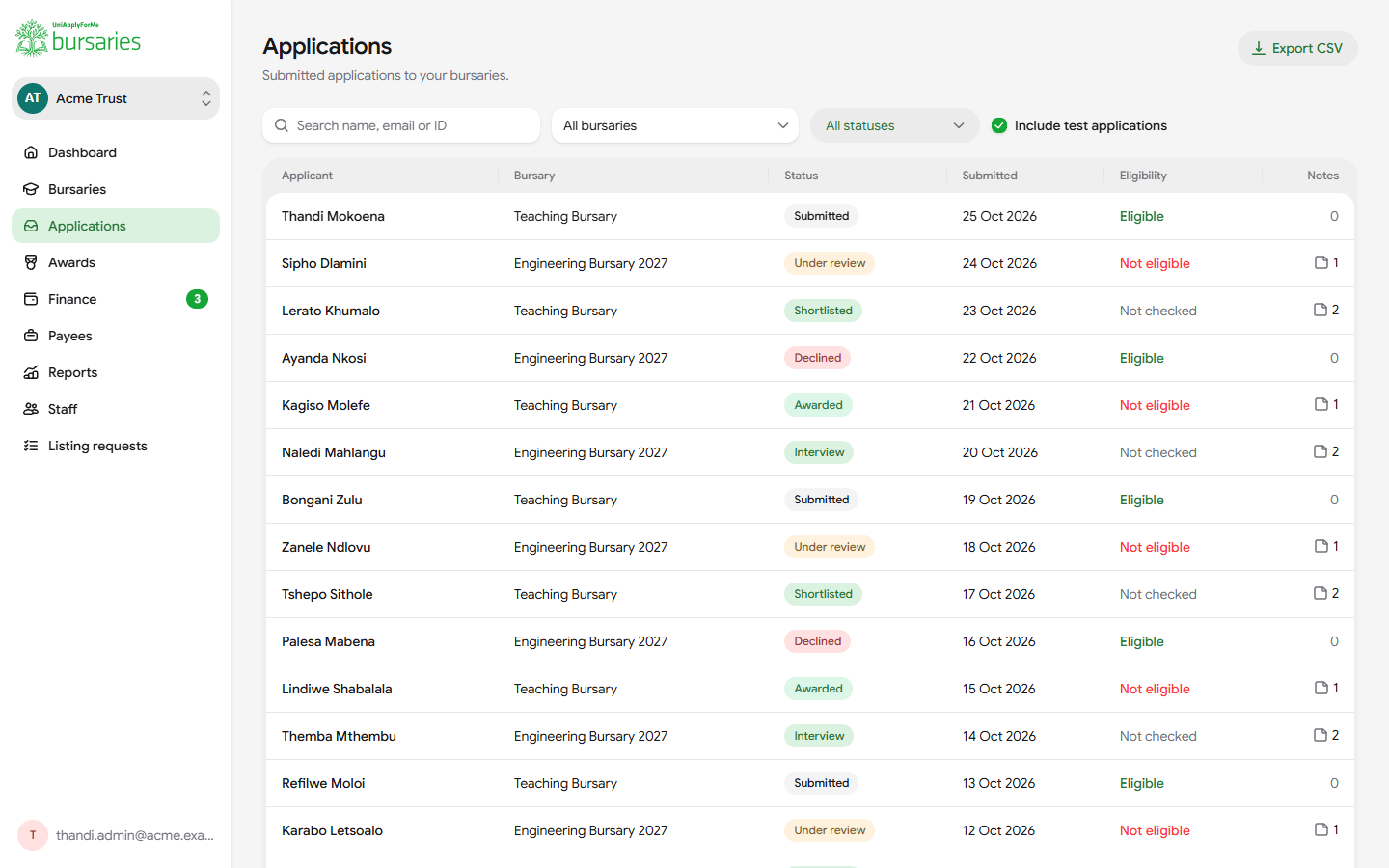Screen dimensions: 1389x868
Task: Go to the Dashboard page
Action: (x=116, y=152)
